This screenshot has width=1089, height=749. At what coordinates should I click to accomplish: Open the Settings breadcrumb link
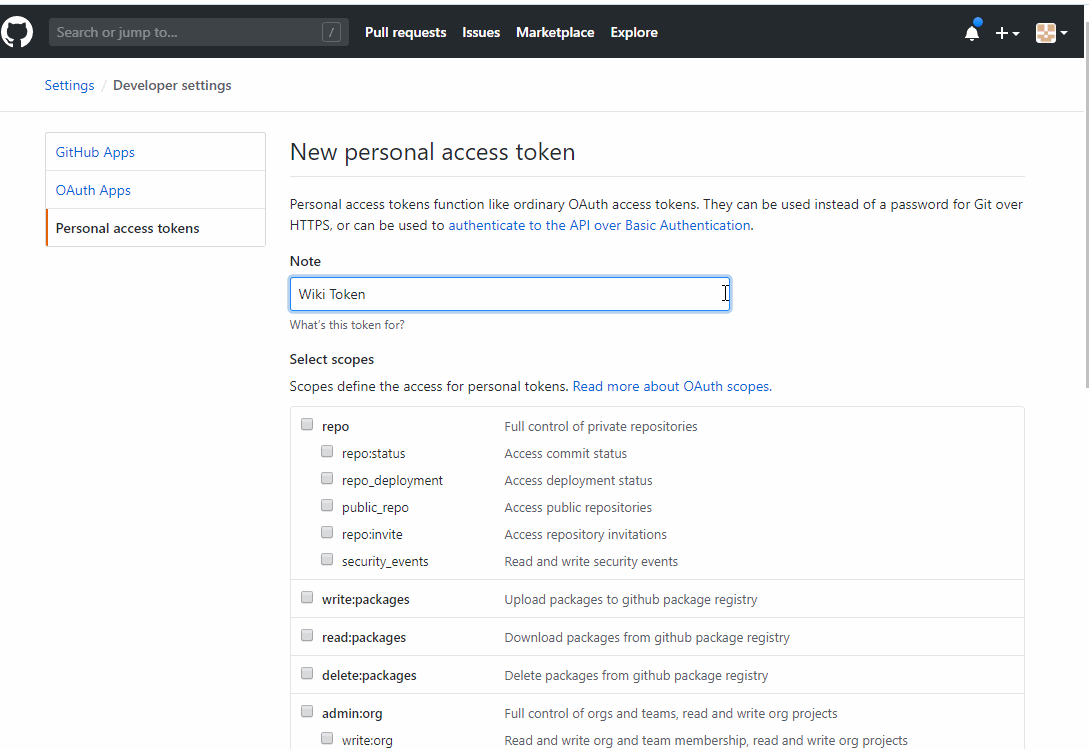(69, 85)
